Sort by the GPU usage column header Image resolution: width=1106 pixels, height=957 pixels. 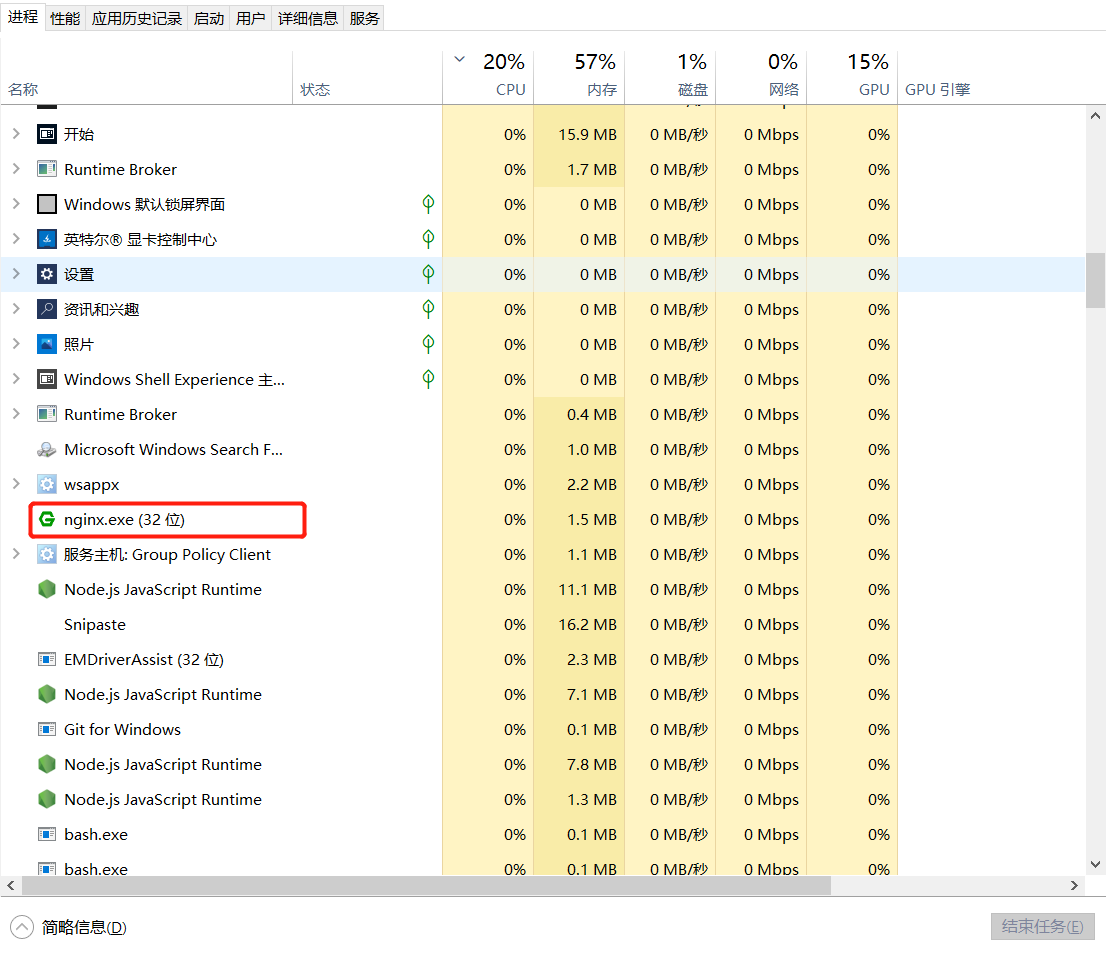point(852,78)
